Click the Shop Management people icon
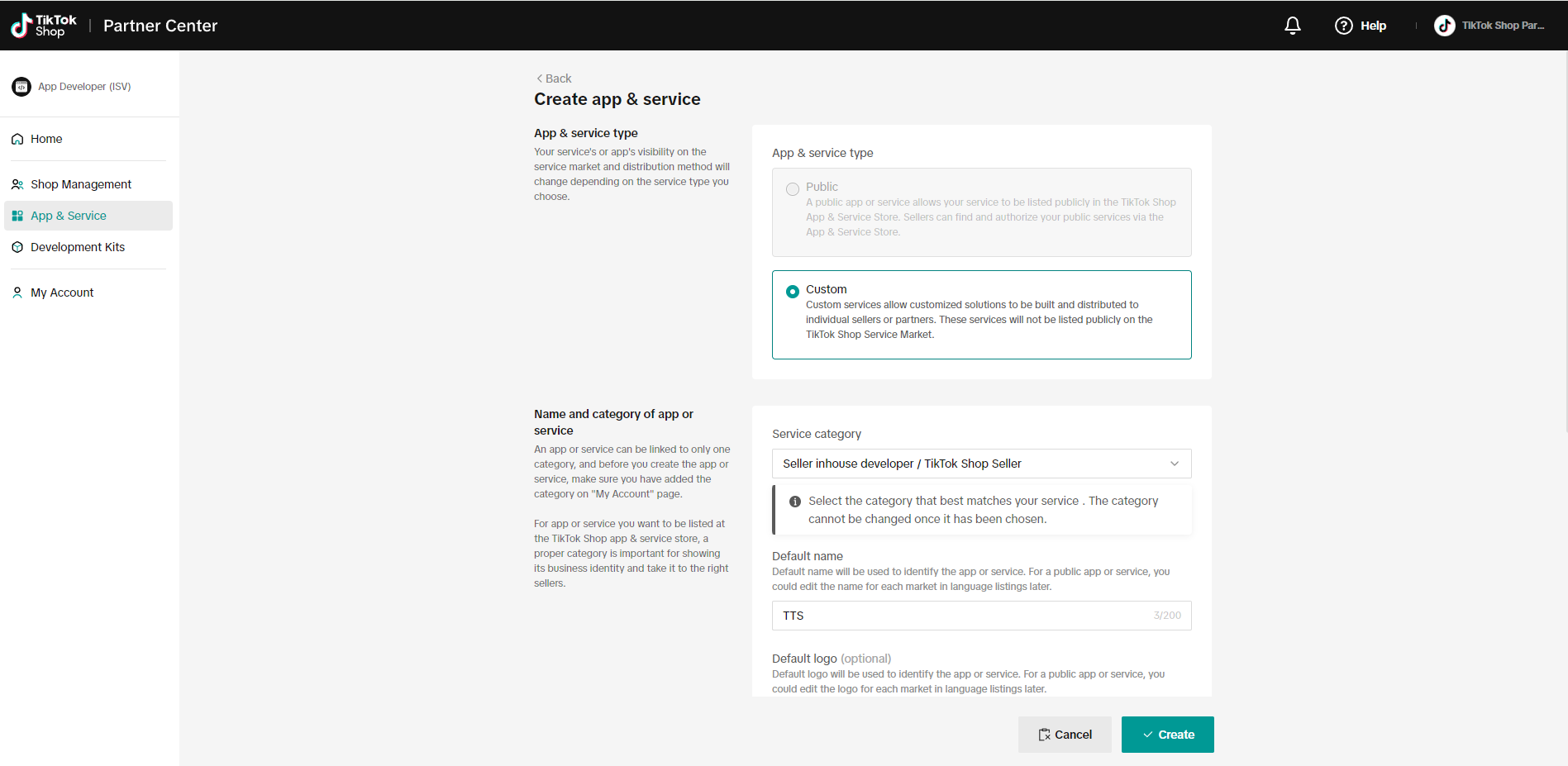Image resolution: width=1568 pixels, height=766 pixels. pos(17,184)
